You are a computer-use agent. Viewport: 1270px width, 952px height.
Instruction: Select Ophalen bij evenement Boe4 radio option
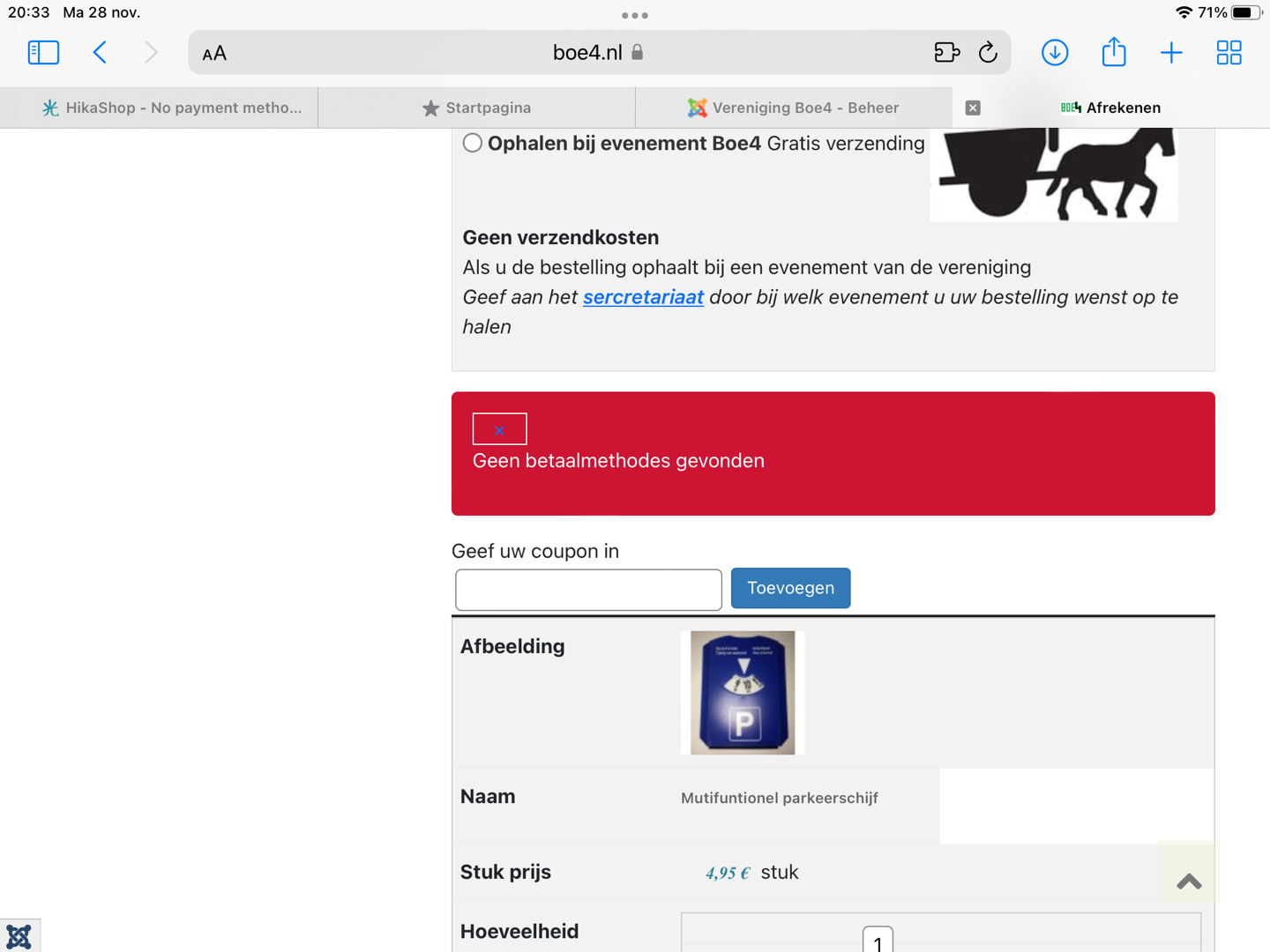pyautogui.click(x=473, y=143)
